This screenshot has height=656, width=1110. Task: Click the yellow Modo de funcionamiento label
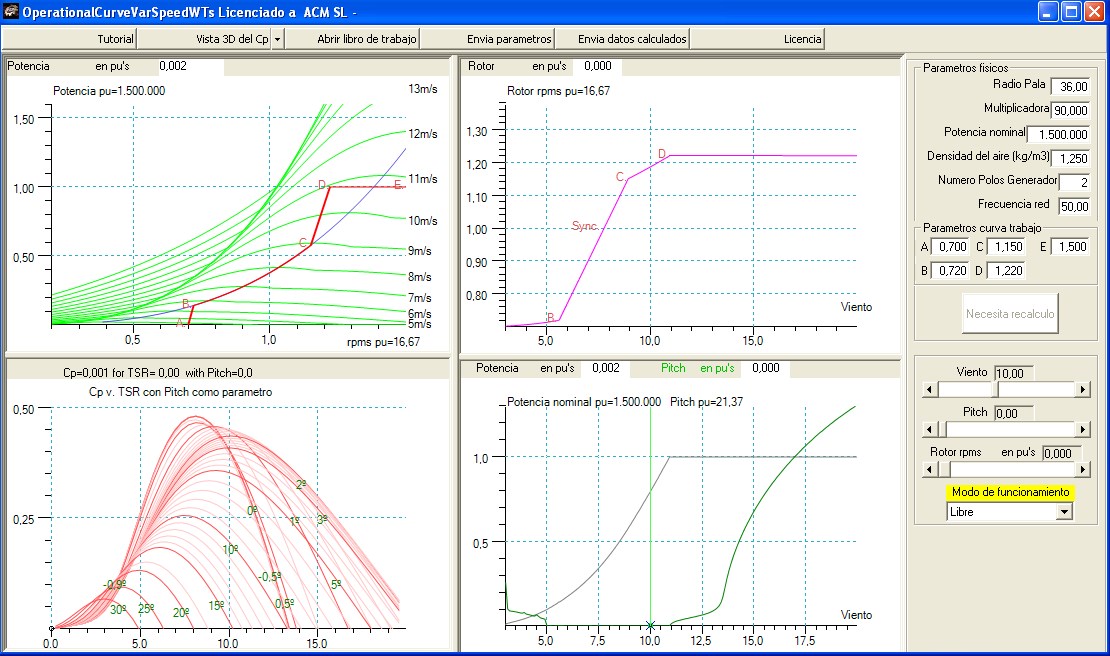tap(1010, 492)
